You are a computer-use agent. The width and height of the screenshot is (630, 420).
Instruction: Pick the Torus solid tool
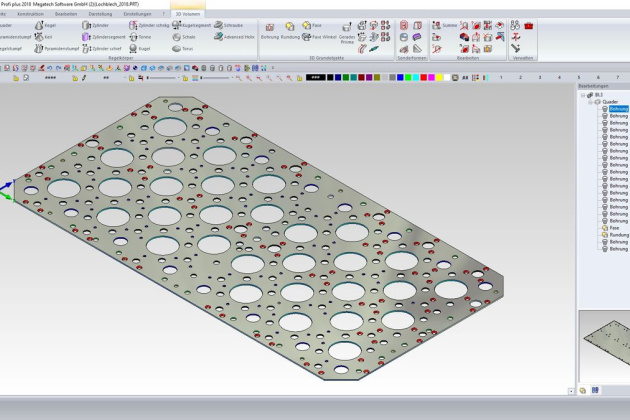181,47
